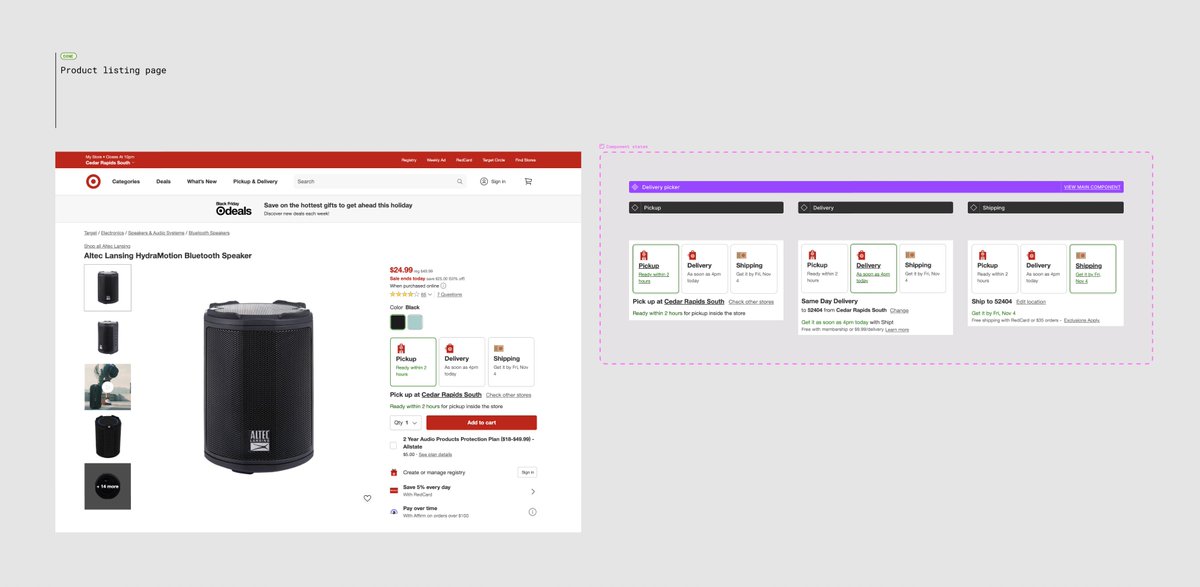Click the star rating on the product
The width and height of the screenshot is (1200, 587).
[x=403, y=294]
